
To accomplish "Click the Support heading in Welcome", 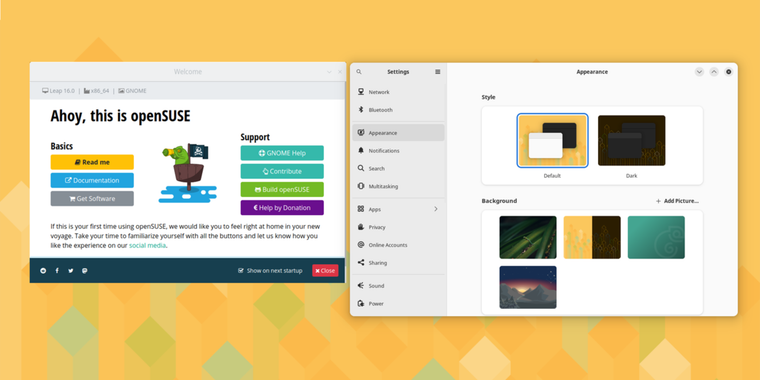I will click(255, 137).
